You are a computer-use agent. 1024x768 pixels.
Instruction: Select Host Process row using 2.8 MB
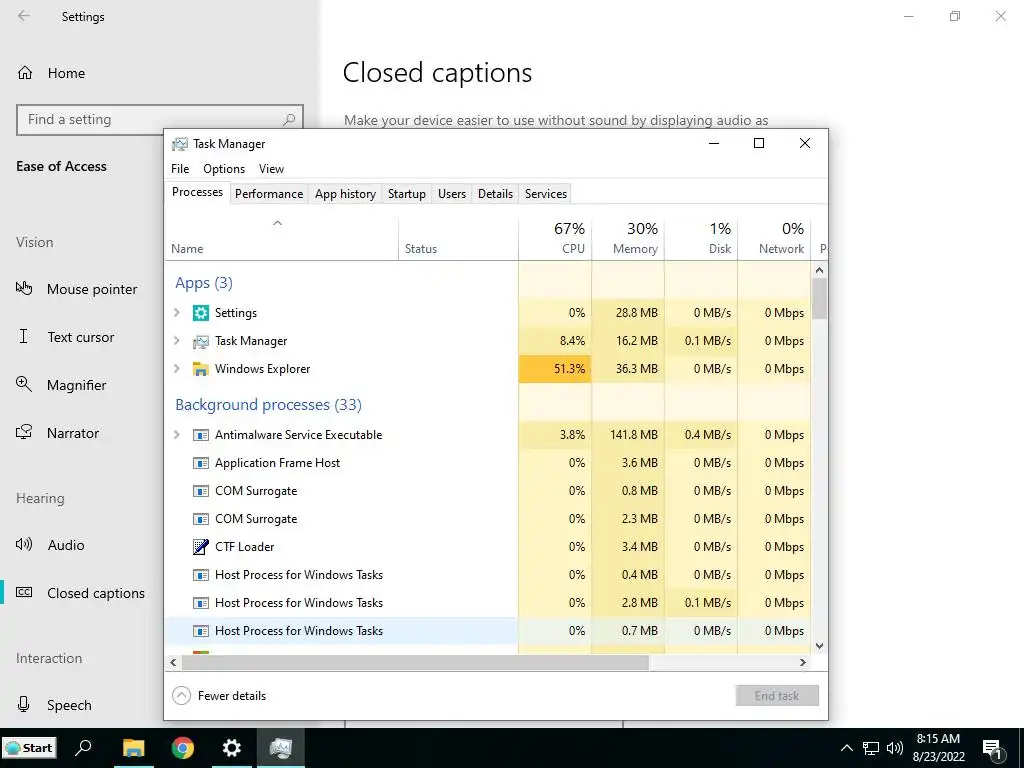487,603
